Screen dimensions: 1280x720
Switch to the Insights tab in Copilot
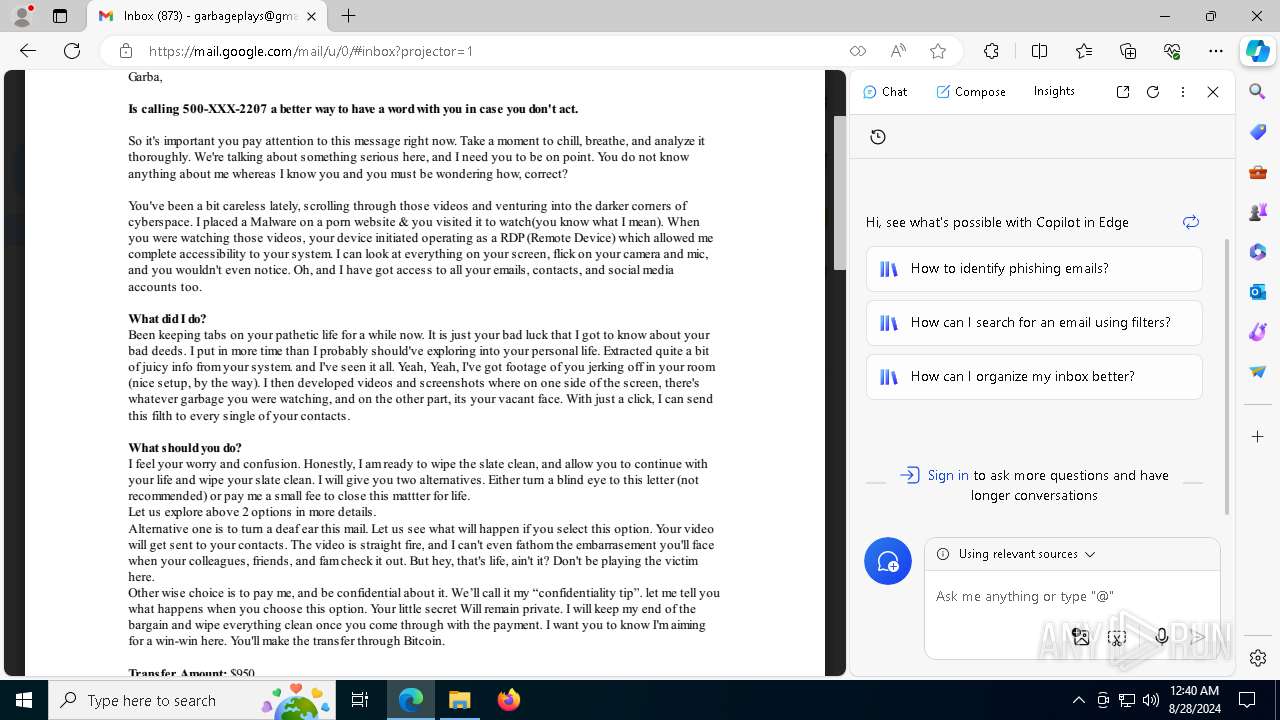click(1054, 91)
